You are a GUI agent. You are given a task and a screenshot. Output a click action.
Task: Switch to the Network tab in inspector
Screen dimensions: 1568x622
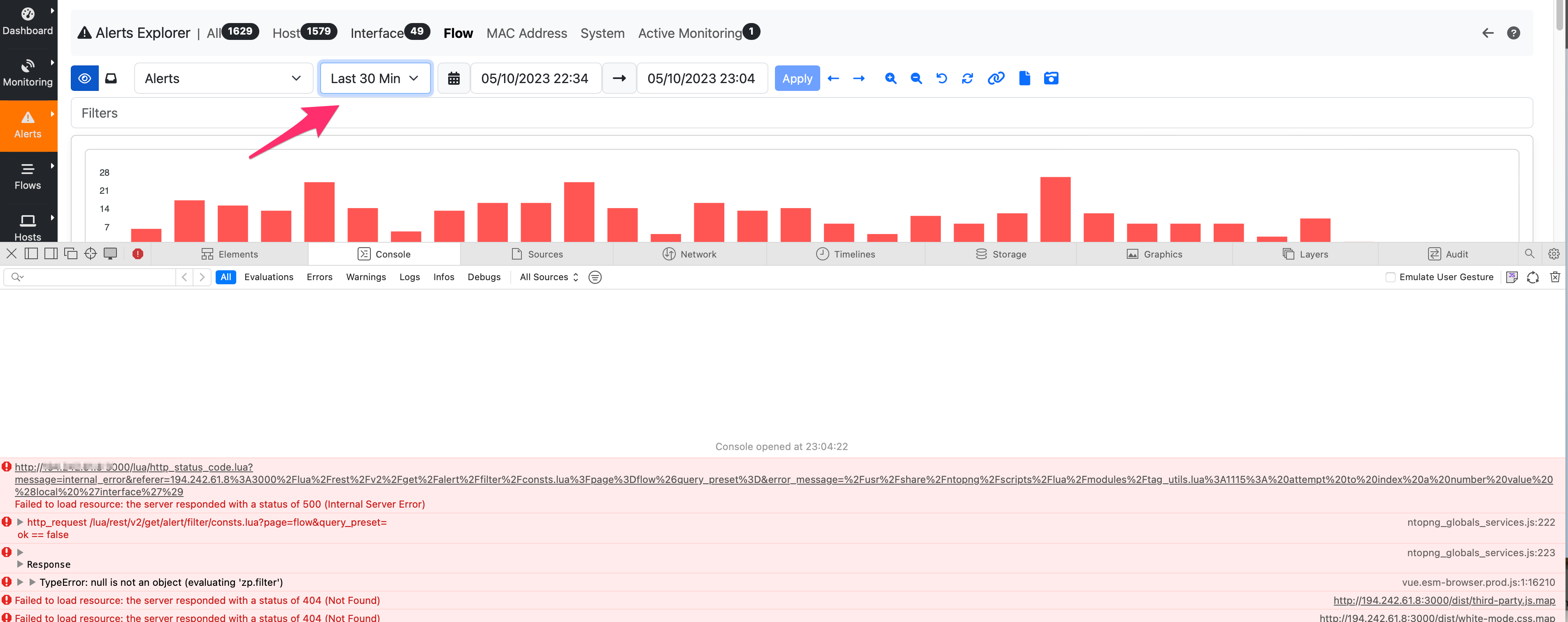690,254
